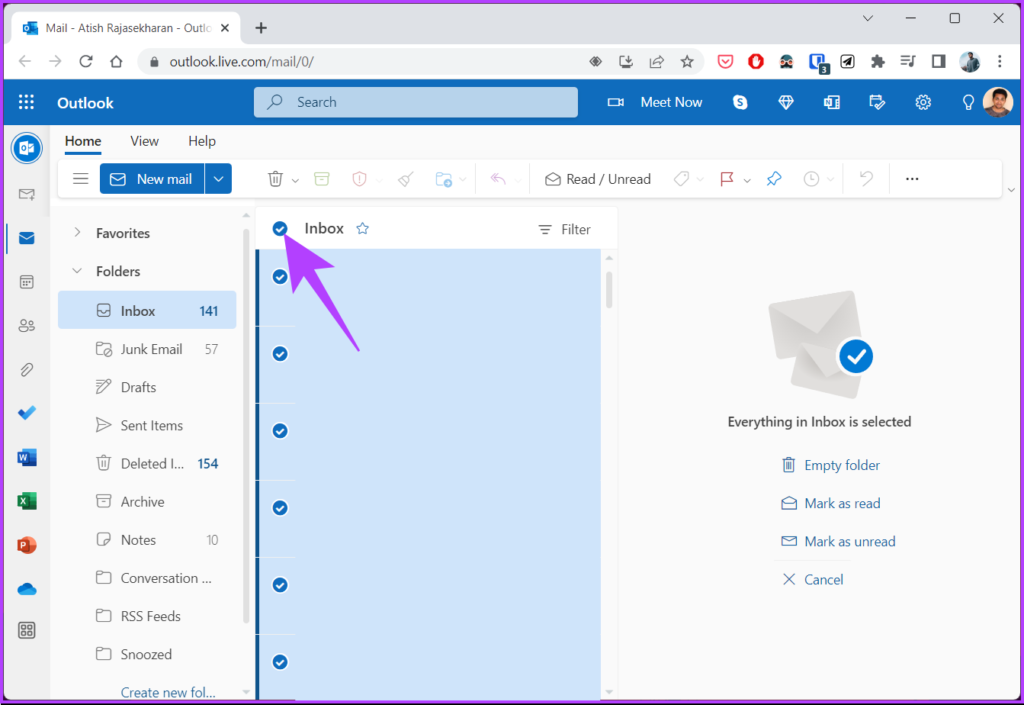
Task: Launch PowerPoint from the left rail
Action: tap(27, 545)
